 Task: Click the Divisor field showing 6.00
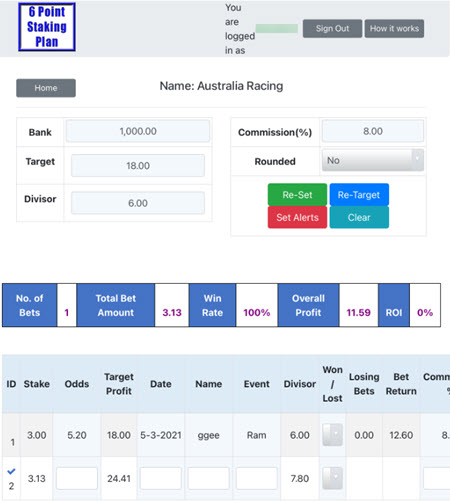pos(138,203)
